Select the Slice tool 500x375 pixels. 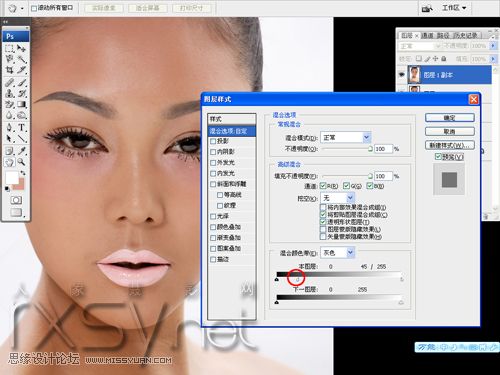click(22, 70)
